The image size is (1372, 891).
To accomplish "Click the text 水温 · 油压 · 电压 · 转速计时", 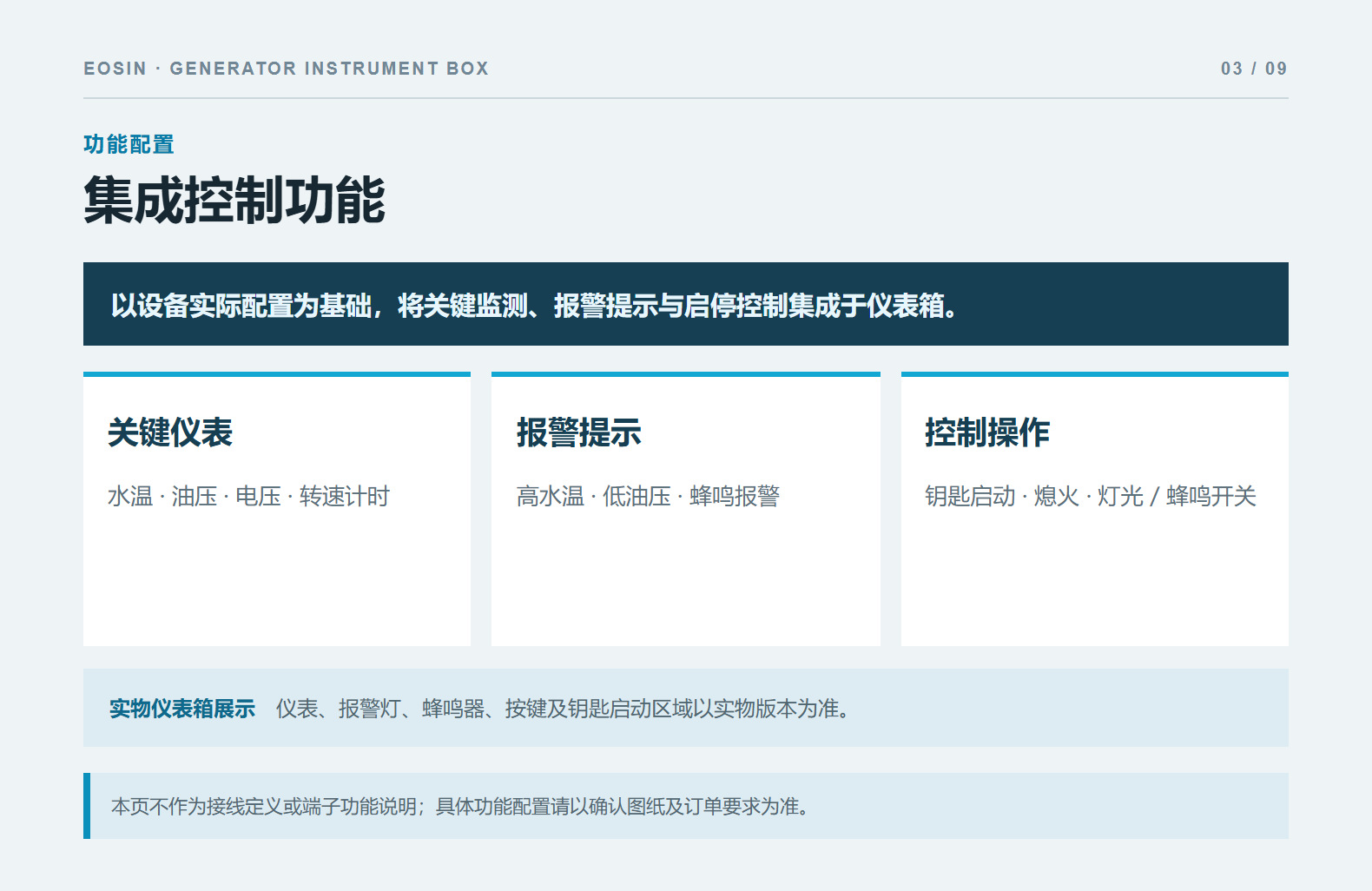I will (248, 496).
